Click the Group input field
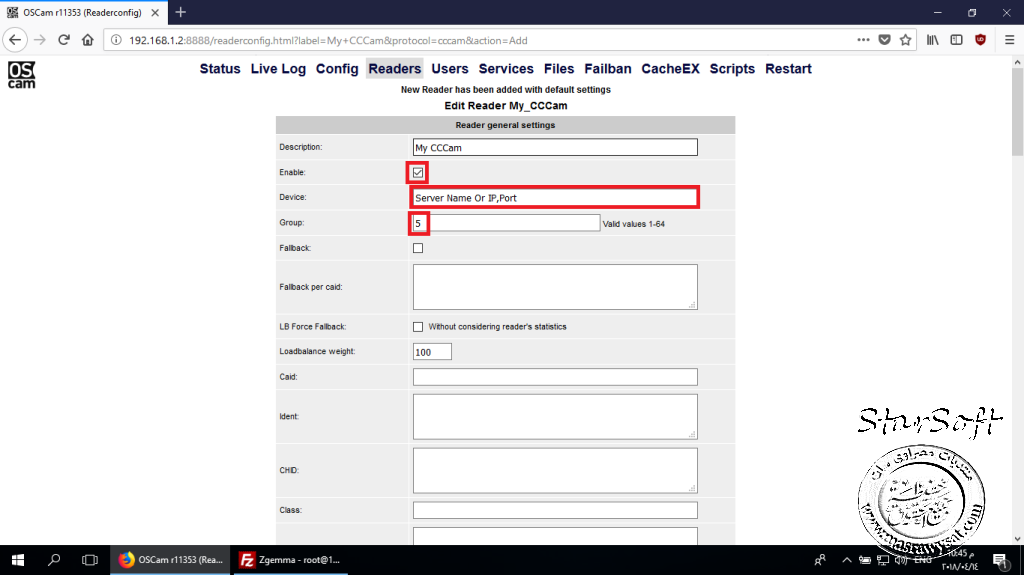 click(506, 223)
